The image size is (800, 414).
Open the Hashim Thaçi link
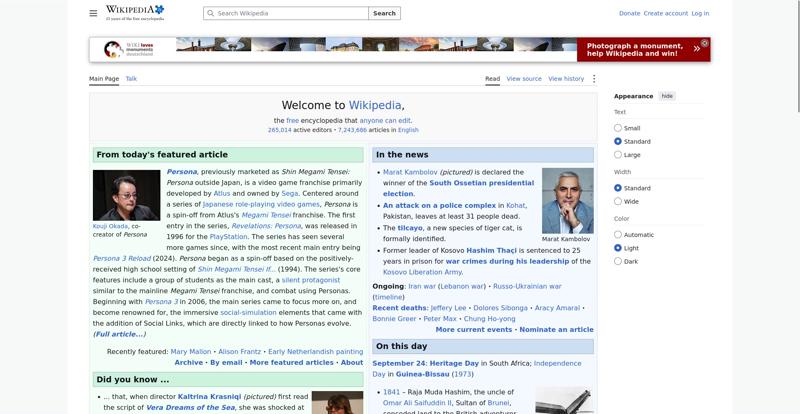491,251
